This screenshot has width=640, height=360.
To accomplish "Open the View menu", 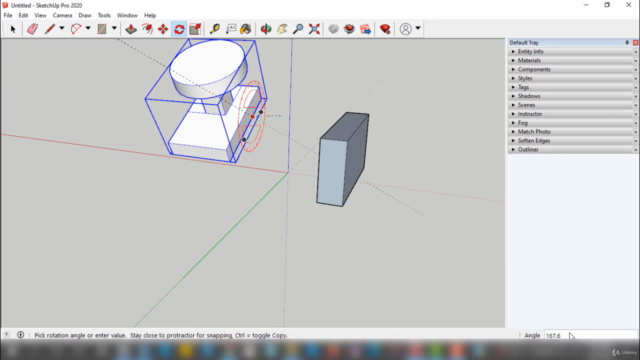I will click(40, 16).
